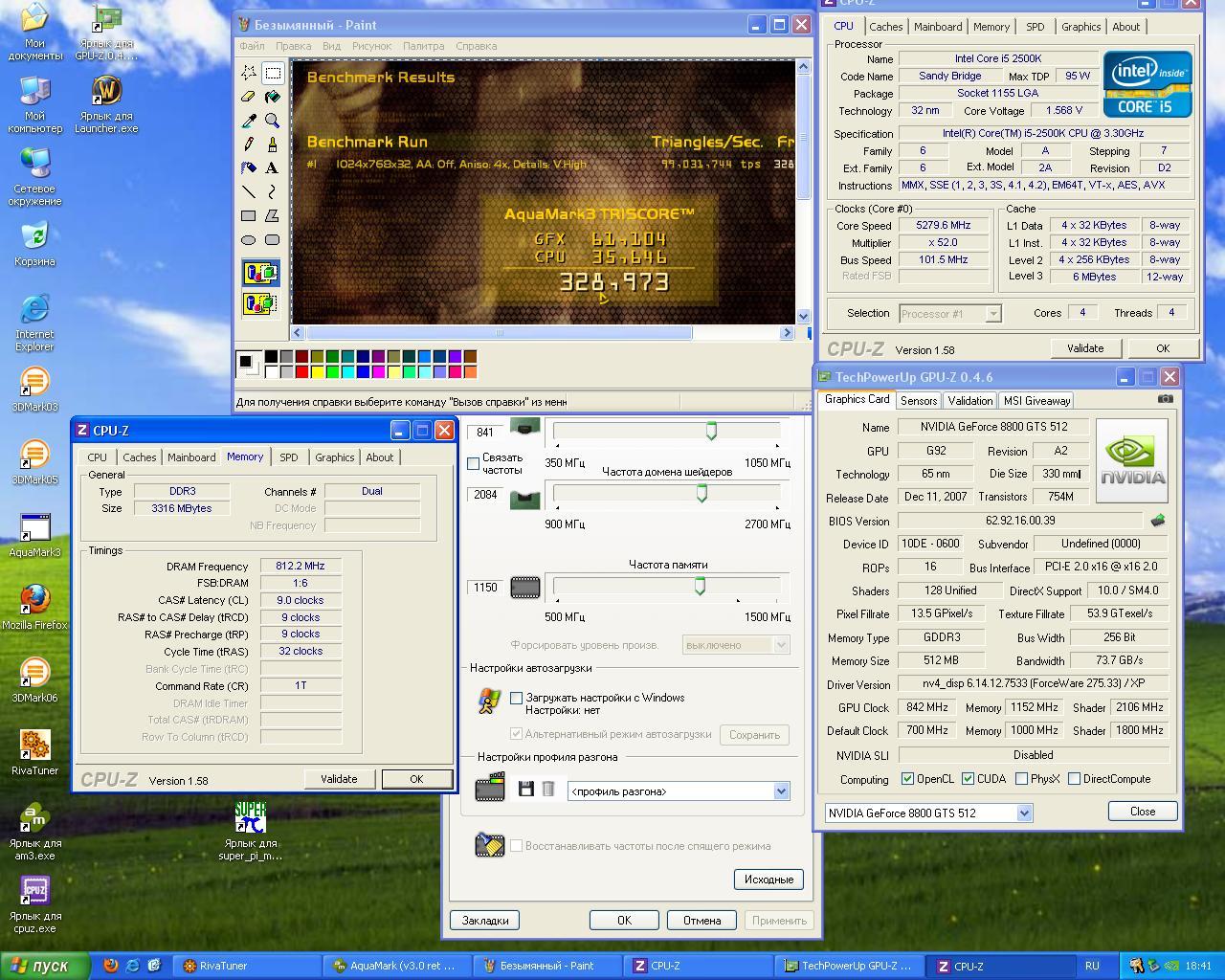This screenshot has width=1225, height=980.
Task: Choose the Brush tool in Paint
Action: click(x=272, y=145)
